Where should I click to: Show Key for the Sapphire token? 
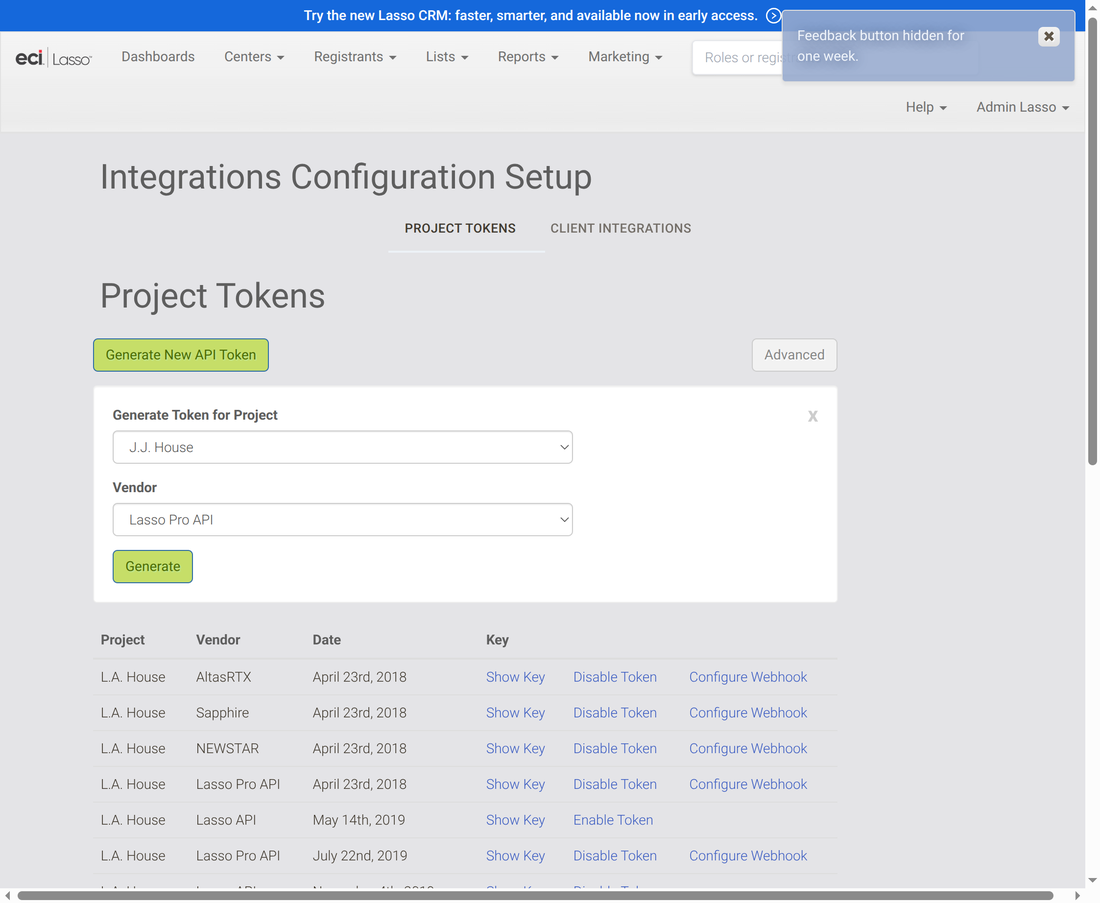pyautogui.click(x=516, y=713)
